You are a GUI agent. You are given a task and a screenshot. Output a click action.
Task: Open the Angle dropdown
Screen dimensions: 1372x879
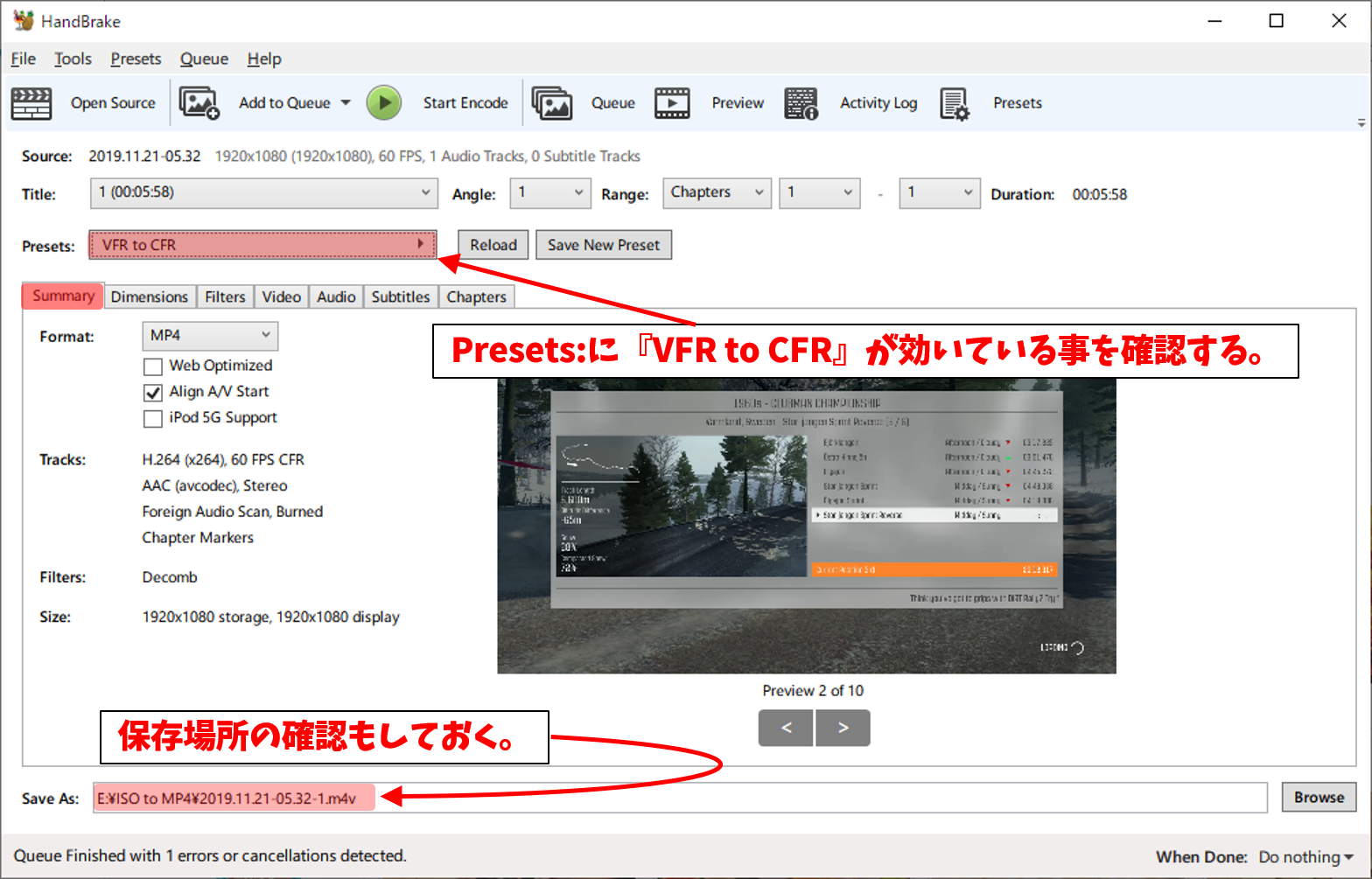pos(550,193)
